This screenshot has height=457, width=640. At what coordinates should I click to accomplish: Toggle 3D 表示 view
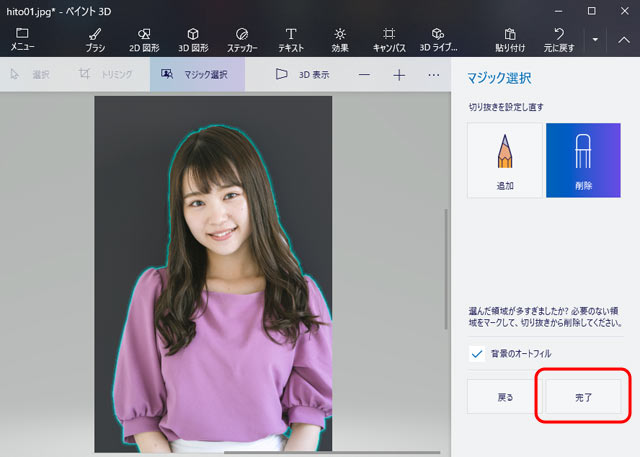pyautogui.click(x=303, y=74)
